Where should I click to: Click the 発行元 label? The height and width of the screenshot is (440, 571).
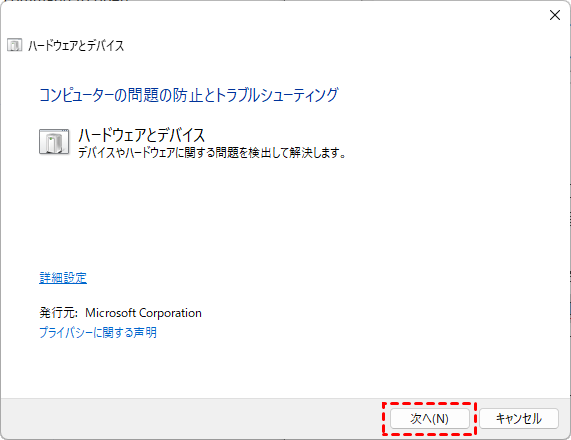pyautogui.click(x=58, y=313)
